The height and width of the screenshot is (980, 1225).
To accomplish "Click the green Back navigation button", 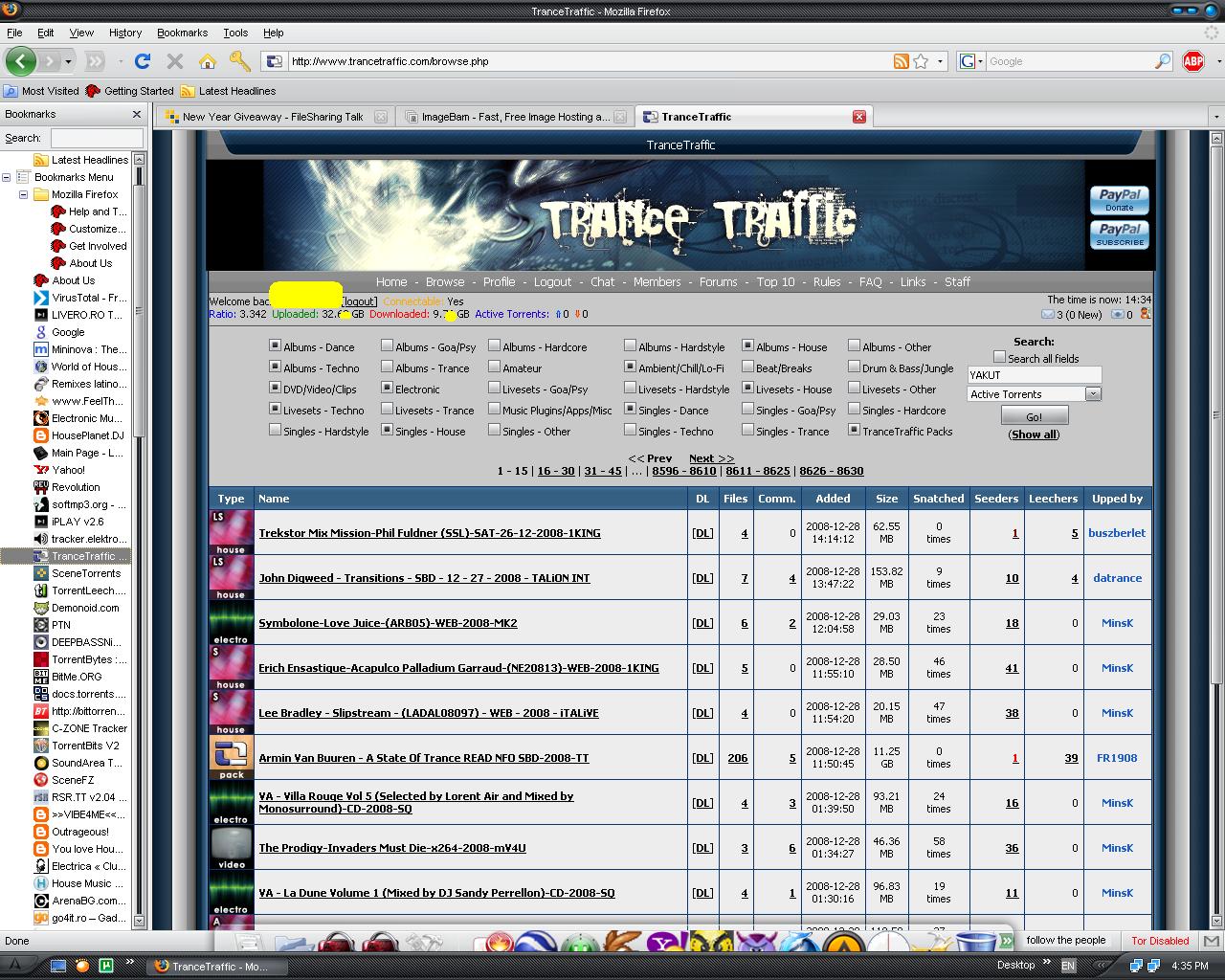I will click(21, 61).
